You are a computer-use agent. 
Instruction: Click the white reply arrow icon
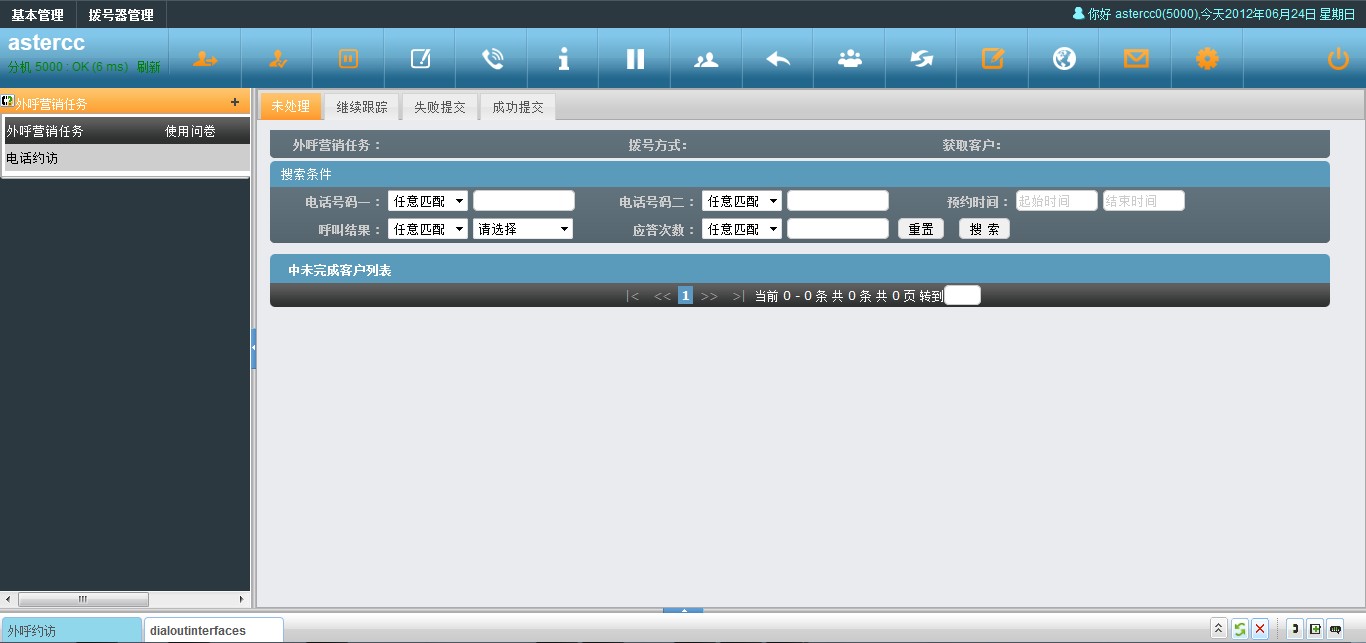778,59
